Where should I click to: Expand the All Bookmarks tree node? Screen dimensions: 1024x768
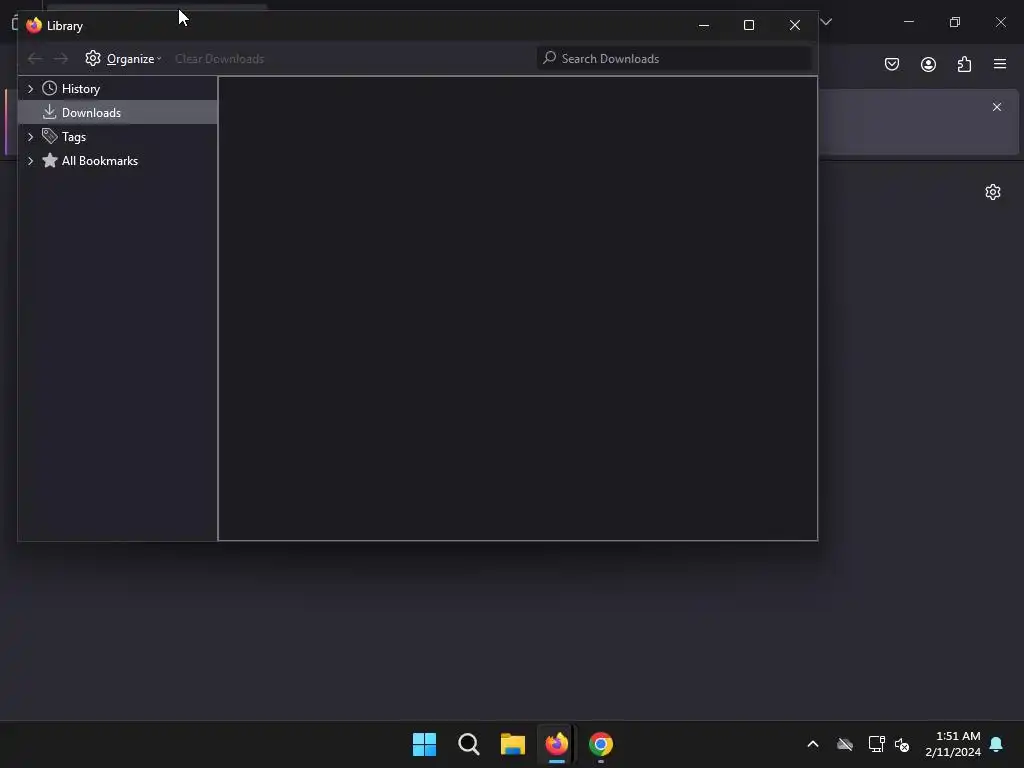31,161
